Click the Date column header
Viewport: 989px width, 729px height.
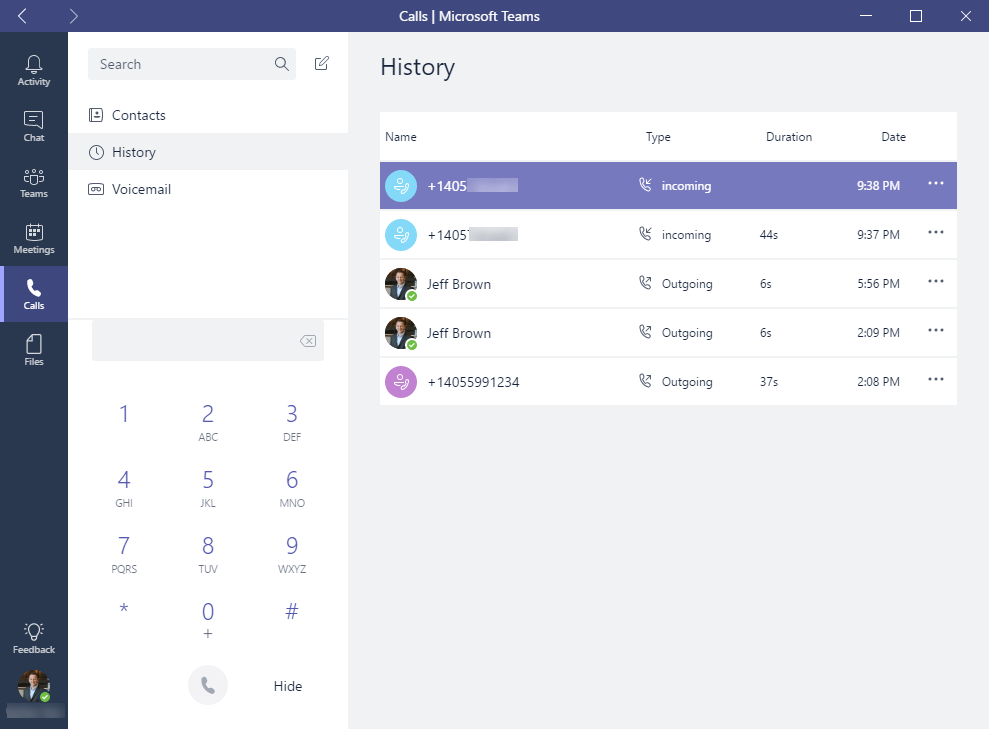893,137
